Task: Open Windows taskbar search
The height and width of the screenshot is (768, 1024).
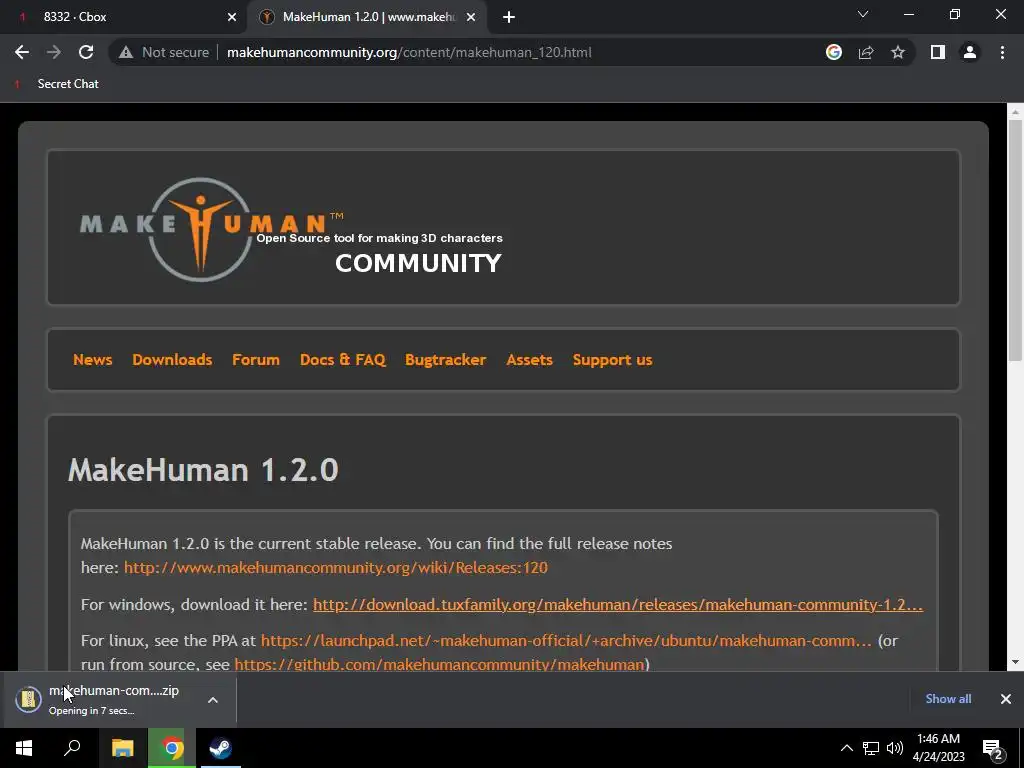Action: point(72,748)
